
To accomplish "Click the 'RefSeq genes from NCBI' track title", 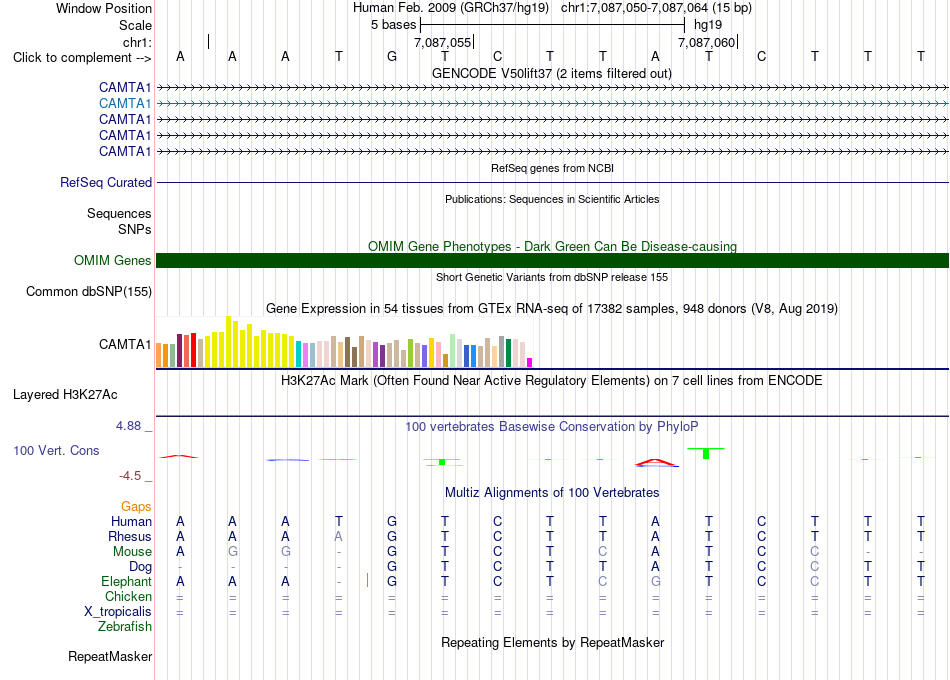I will [x=552, y=168].
